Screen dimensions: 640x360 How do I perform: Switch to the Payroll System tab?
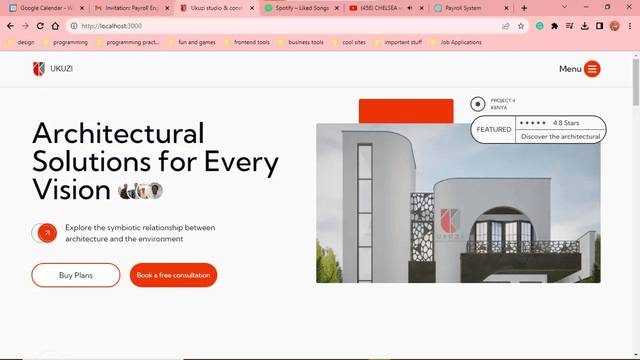467,8
